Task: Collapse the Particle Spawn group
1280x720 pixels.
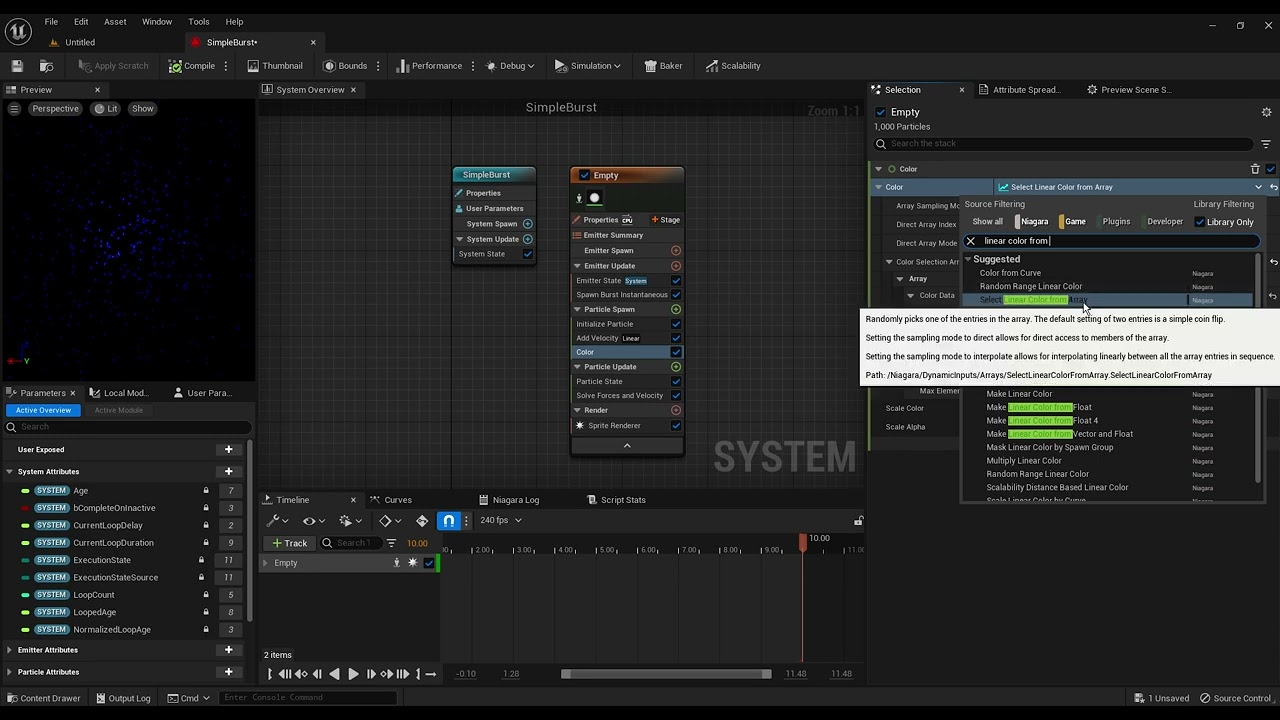Action: point(577,309)
